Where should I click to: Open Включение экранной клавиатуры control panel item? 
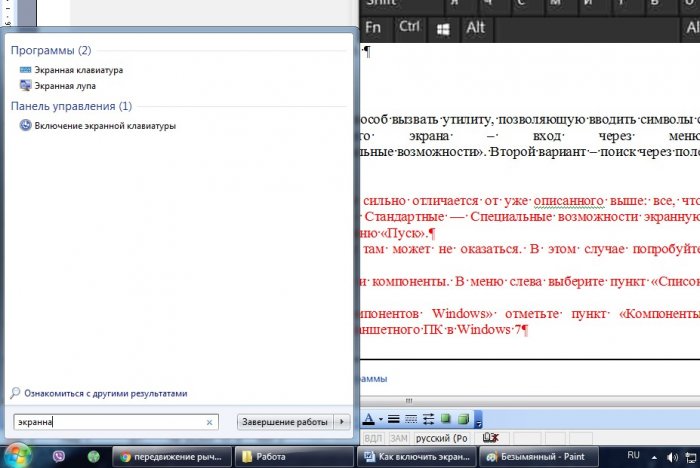[x=105, y=126]
